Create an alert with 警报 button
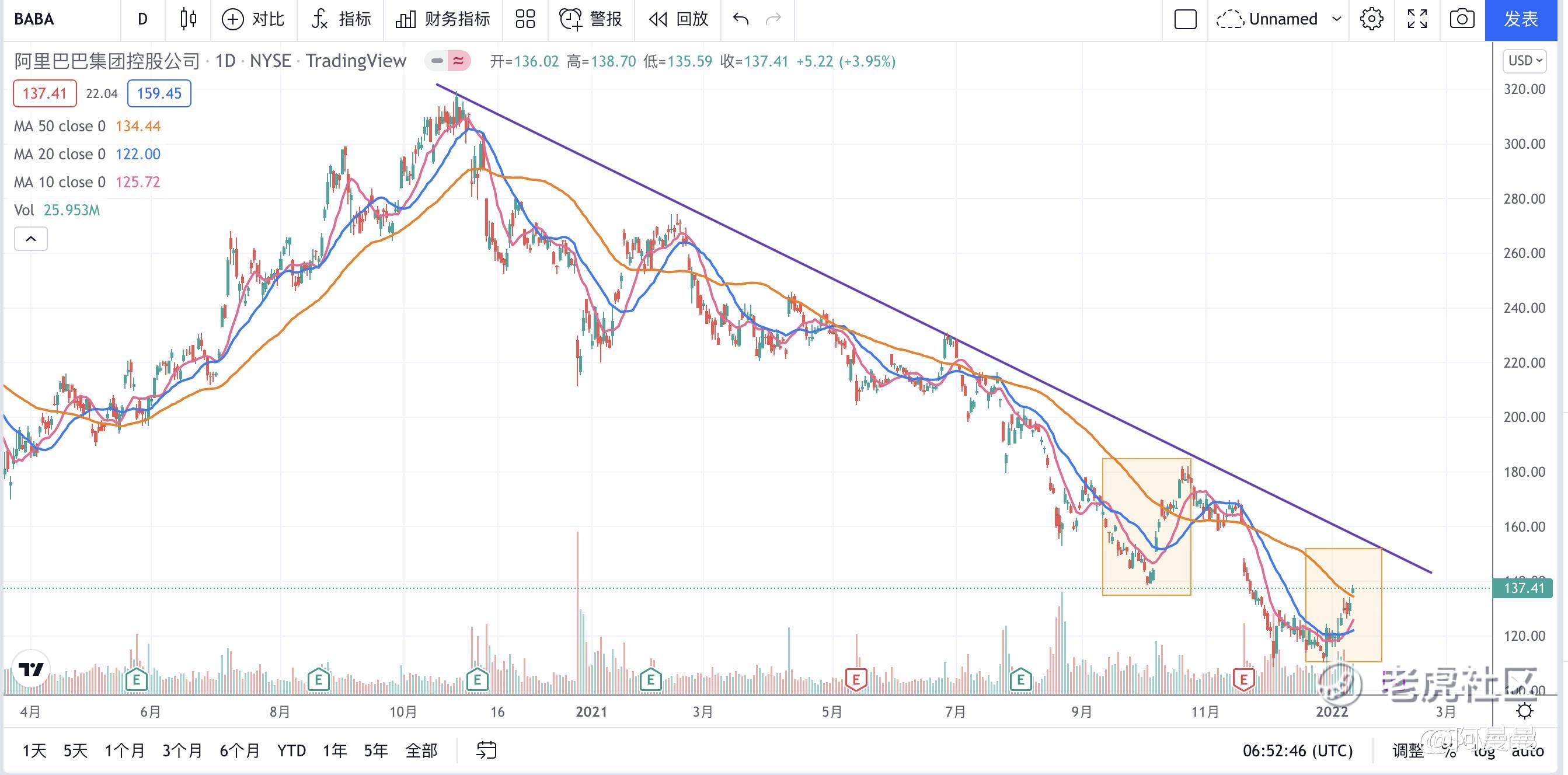 [x=590, y=19]
